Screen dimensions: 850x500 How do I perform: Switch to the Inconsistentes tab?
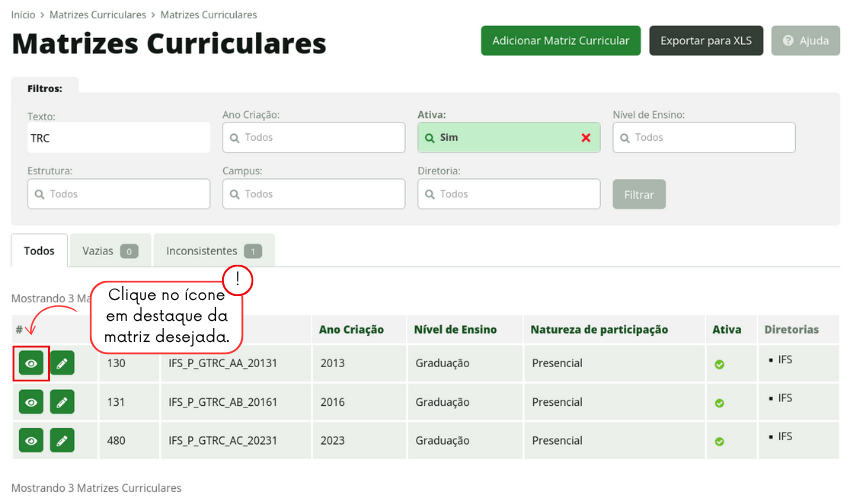tap(213, 251)
